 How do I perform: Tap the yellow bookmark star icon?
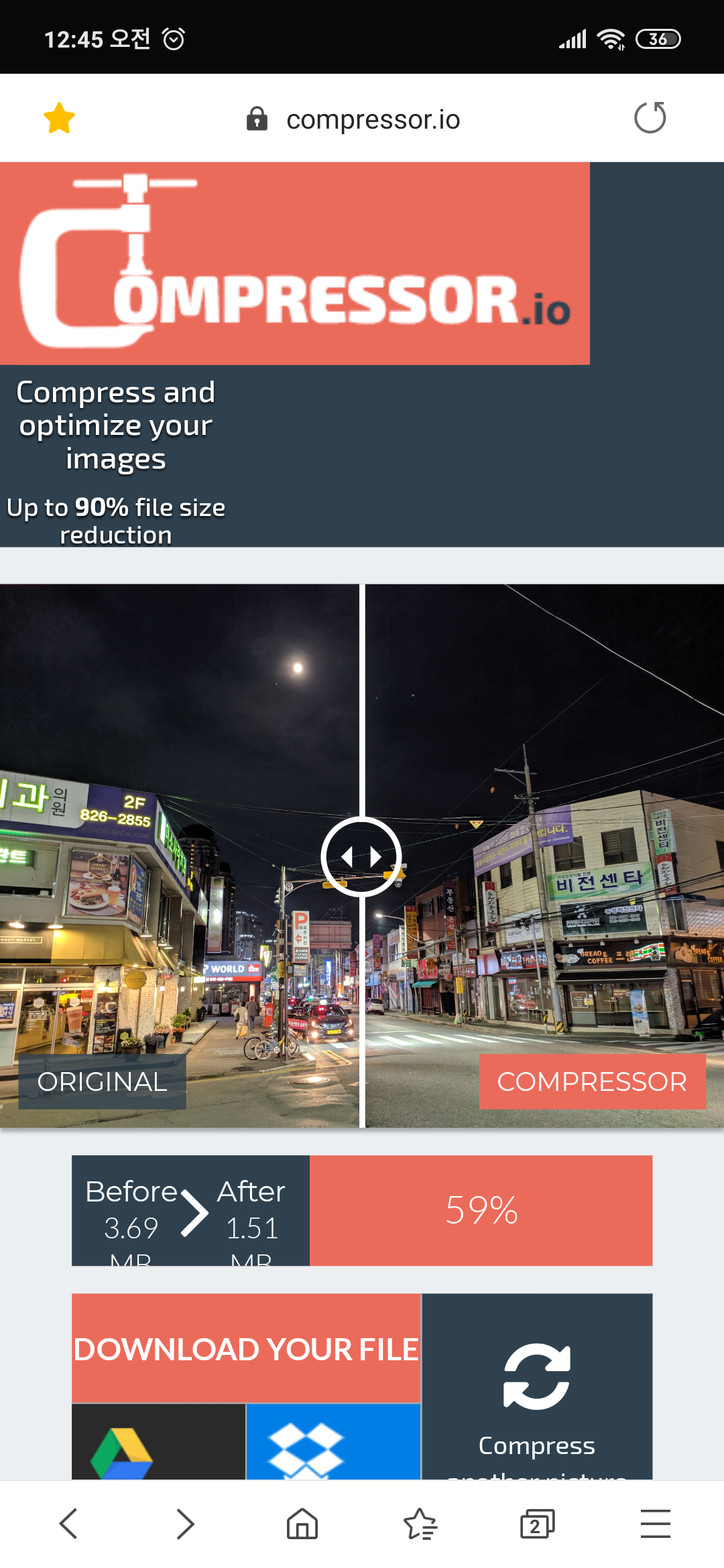59,118
